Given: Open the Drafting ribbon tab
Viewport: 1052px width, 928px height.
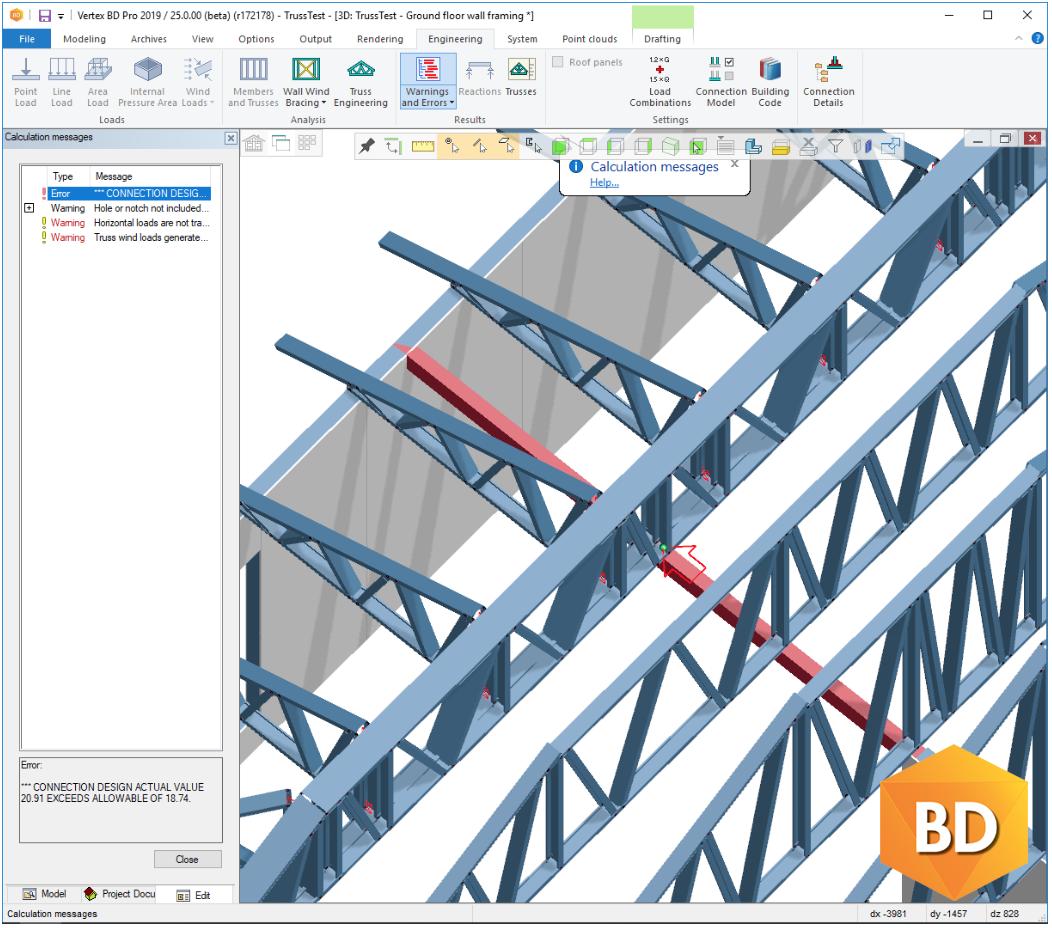Looking at the screenshot, I should pyautogui.click(x=663, y=39).
